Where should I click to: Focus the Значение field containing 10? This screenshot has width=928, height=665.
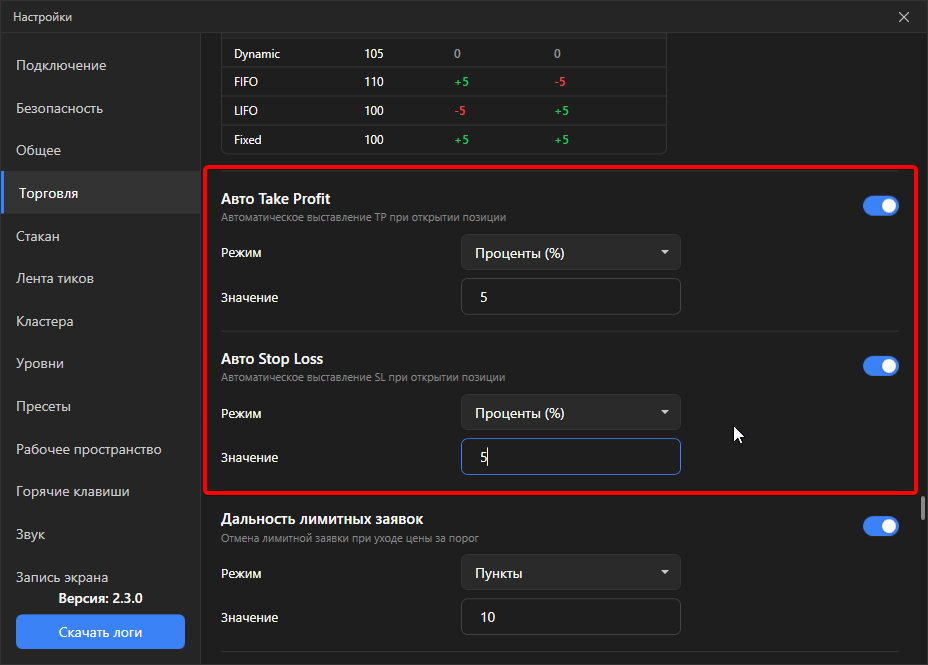coord(571,616)
